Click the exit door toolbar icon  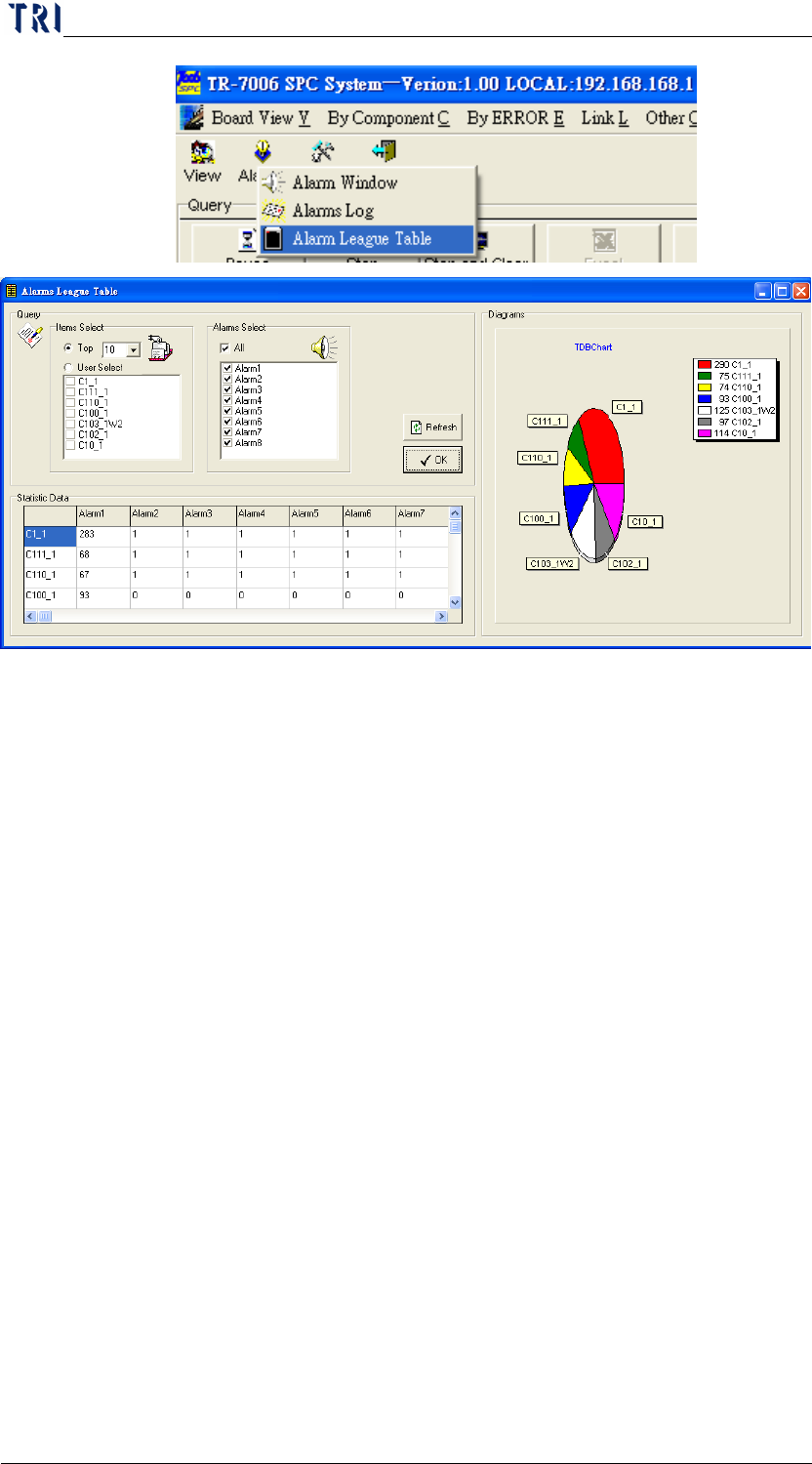coord(384,151)
